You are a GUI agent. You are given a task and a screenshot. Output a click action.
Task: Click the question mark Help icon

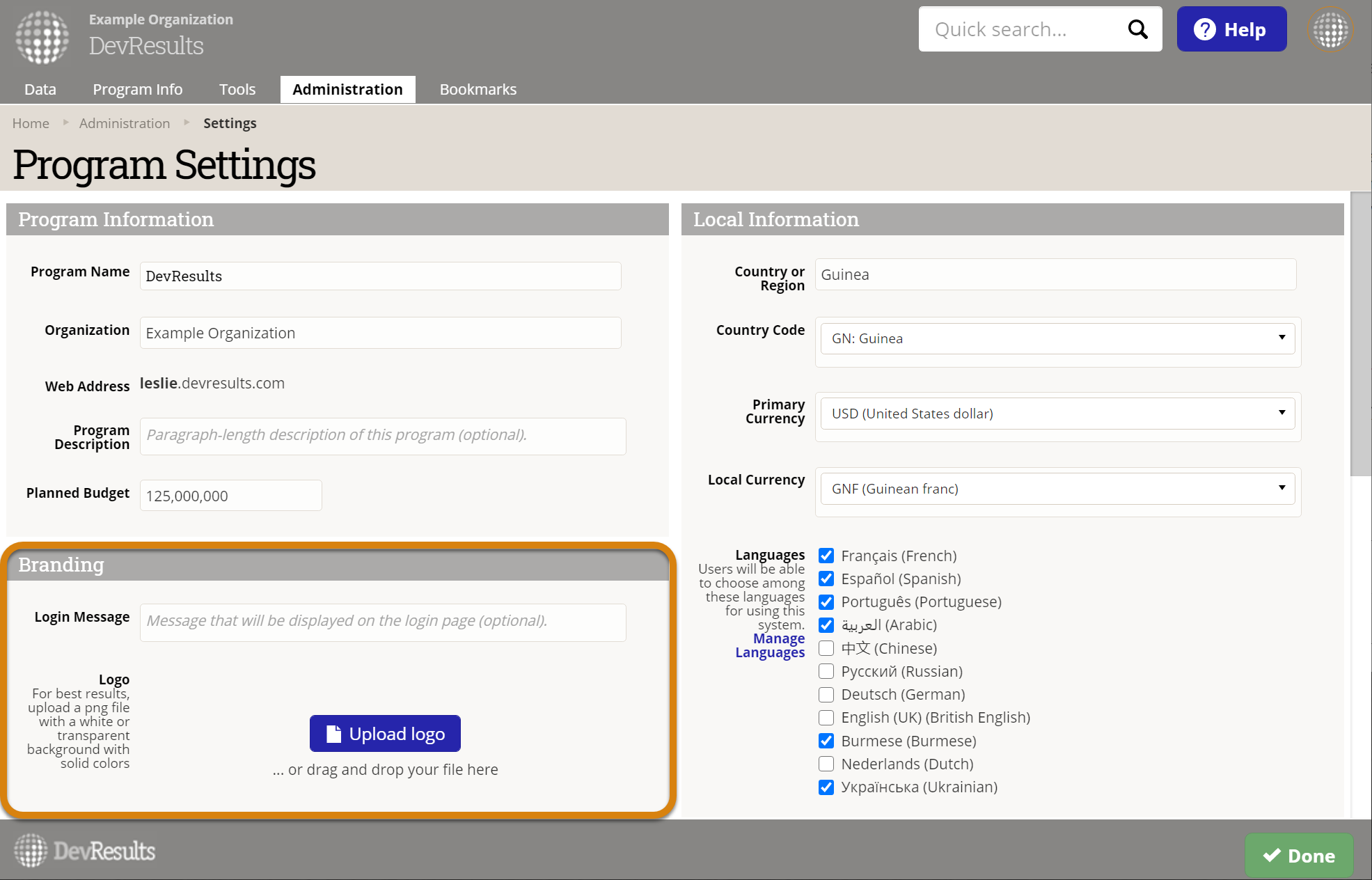[x=1204, y=29]
